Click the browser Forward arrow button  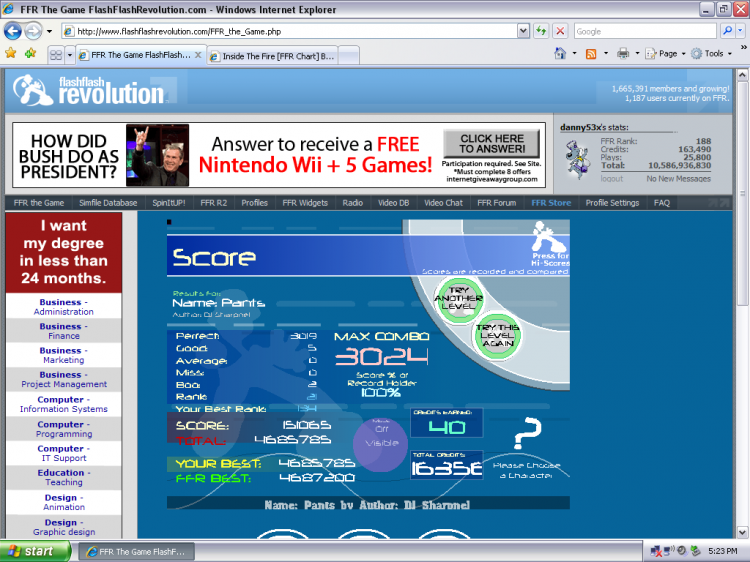point(33,32)
